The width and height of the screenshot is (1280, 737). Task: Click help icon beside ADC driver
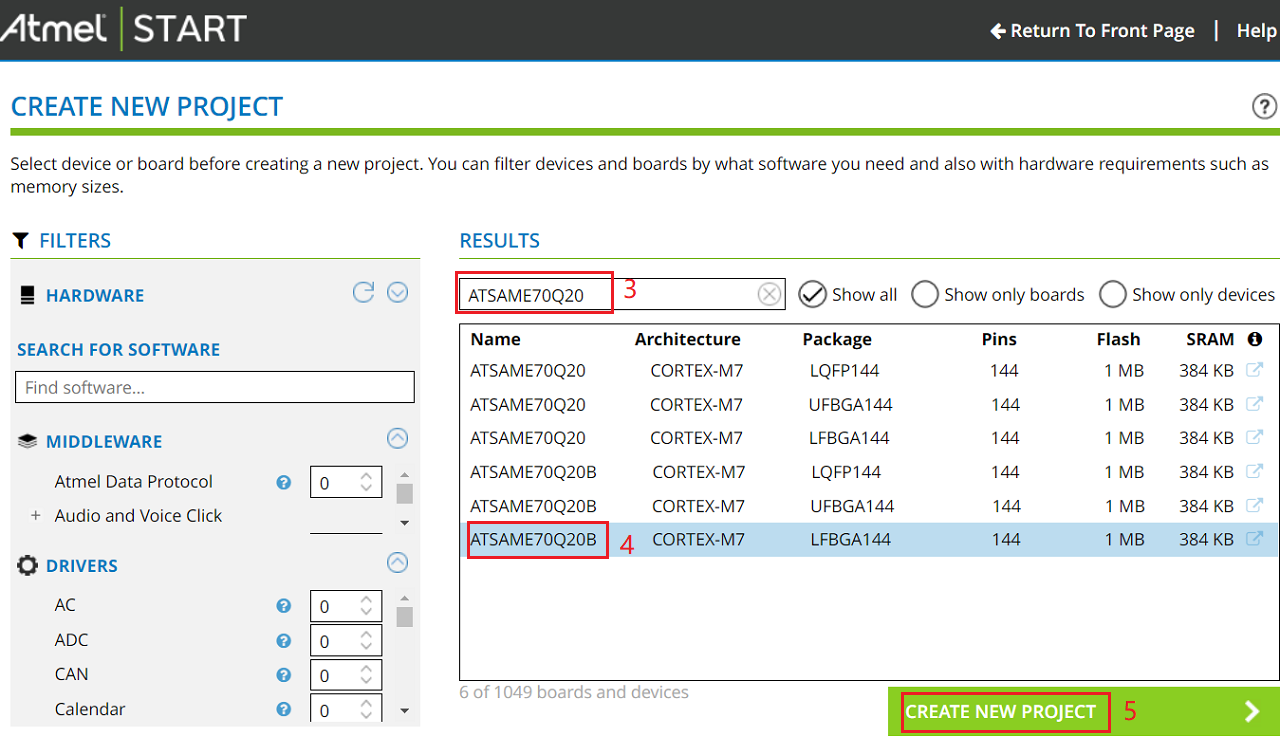pyautogui.click(x=284, y=641)
